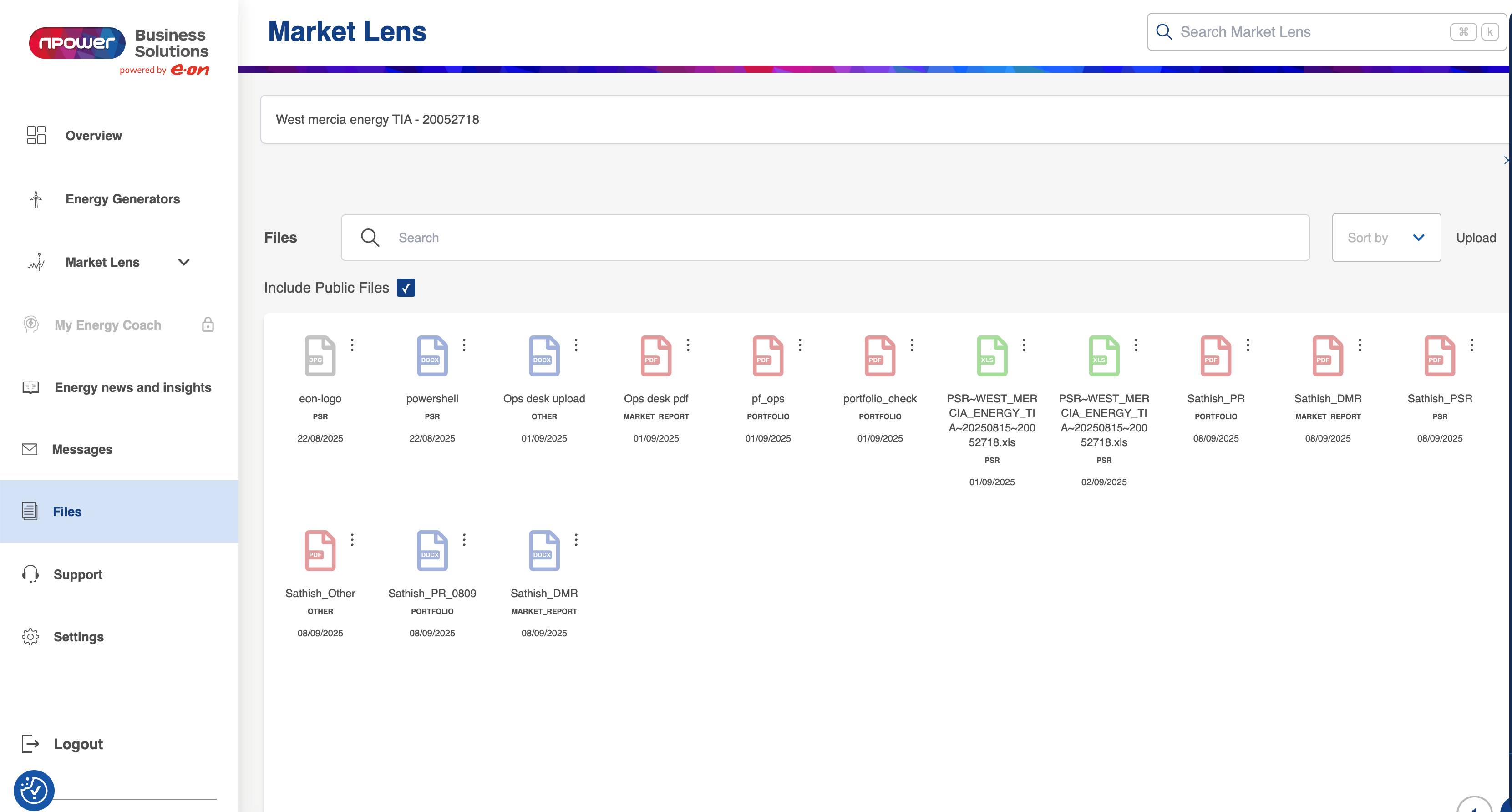The width and height of the screenshot is (1512, 812).
Task: Click the Ops desk pdf file icon
Action: coord(655,356)
